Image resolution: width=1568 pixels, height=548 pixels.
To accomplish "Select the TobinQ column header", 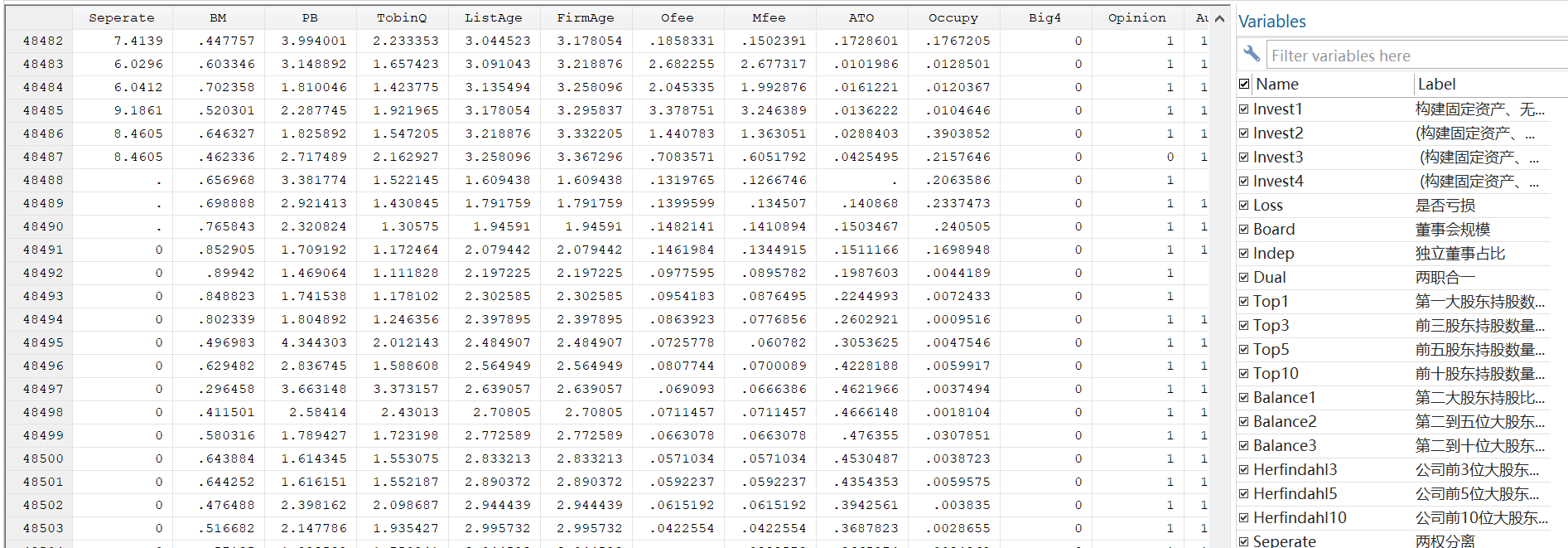I will pyautogui.click(x=403, y=17).
